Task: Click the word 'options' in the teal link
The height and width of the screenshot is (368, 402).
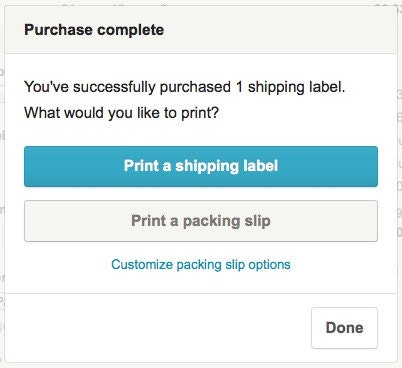Action: (x=269, y=265)
